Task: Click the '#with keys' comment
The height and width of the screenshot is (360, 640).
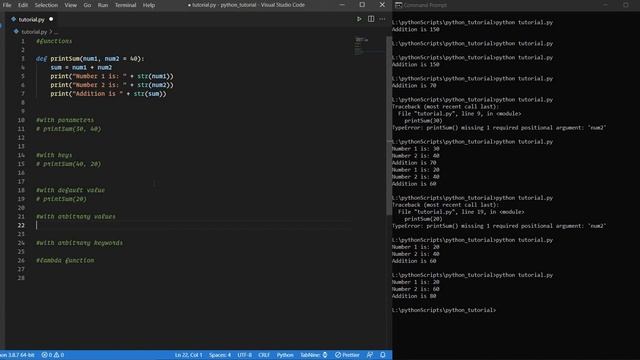Action: [x=54, y=155]
